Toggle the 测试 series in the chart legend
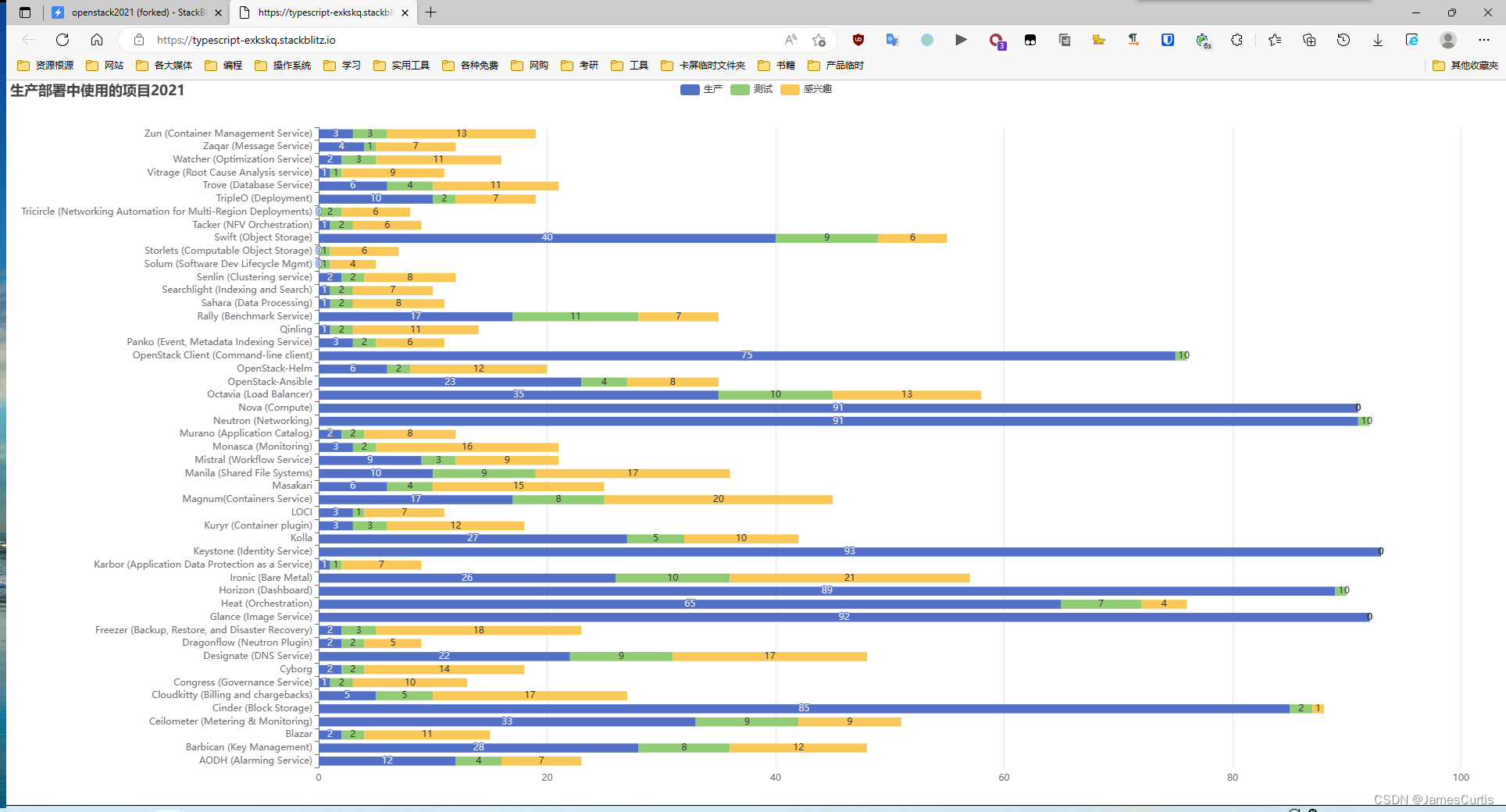The height and width of the screenshot is (812, 1506). pos(751,90)
